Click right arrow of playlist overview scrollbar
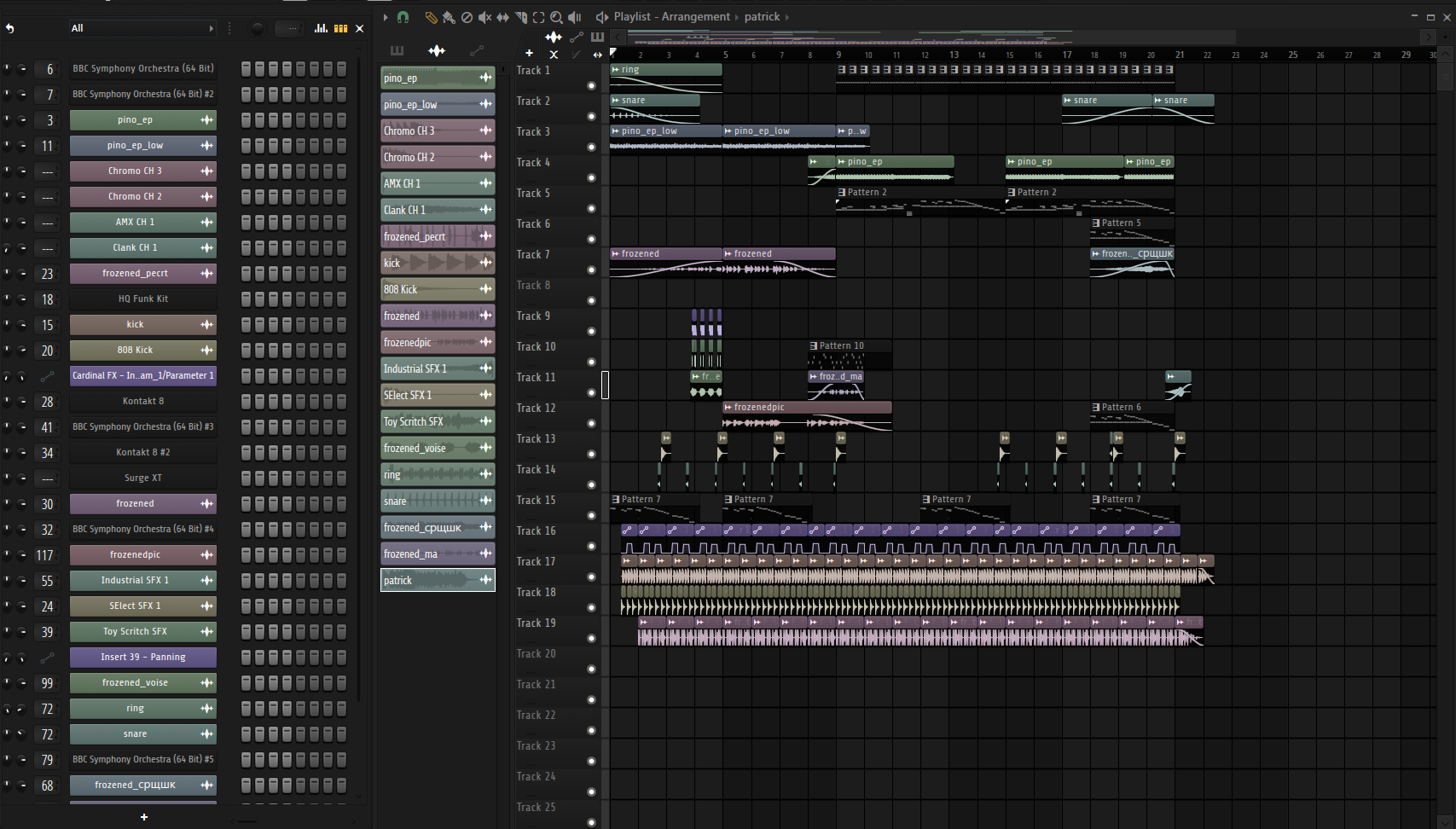This screenshot has height=829, width=1456. coord(1427,37)
